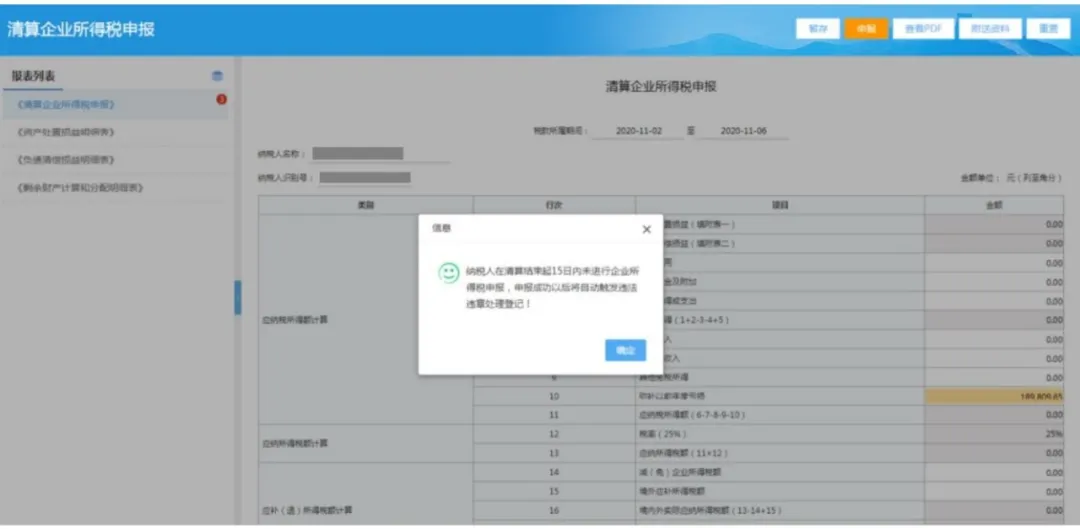Click the database icon beside 报表列表
The image size is (1080, 529).
click(x=217, y=76)
